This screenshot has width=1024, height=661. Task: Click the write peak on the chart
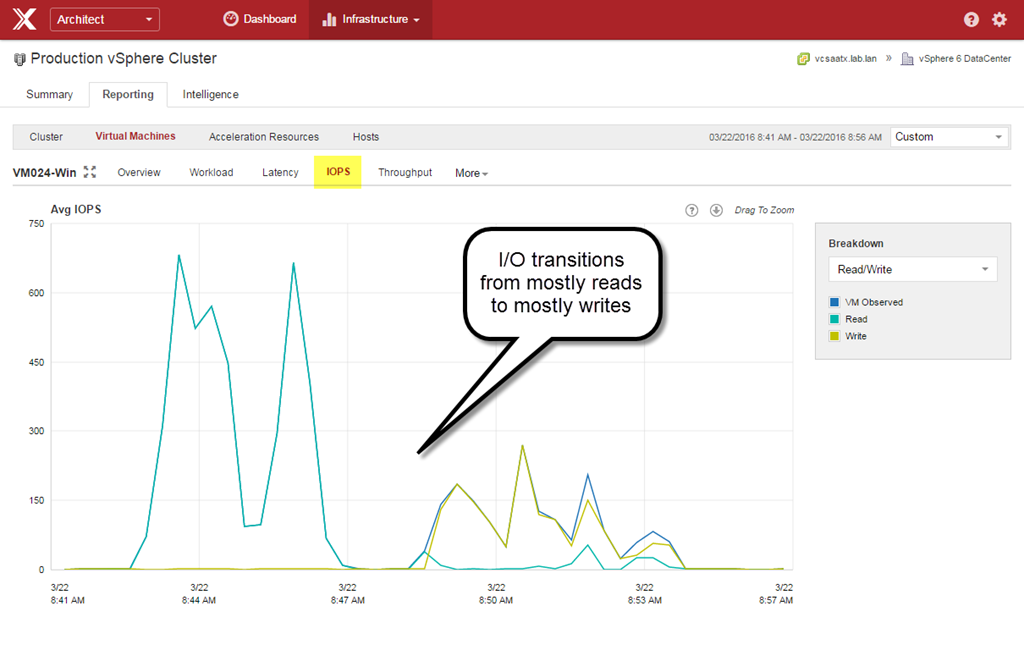[x=522, y=446]
